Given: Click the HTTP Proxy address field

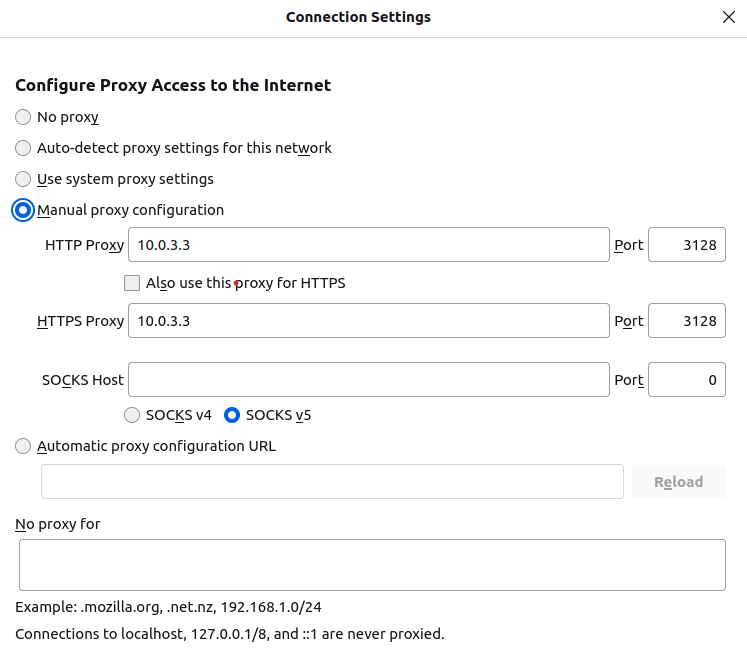Looking at the screenshot, I should 368,245.
